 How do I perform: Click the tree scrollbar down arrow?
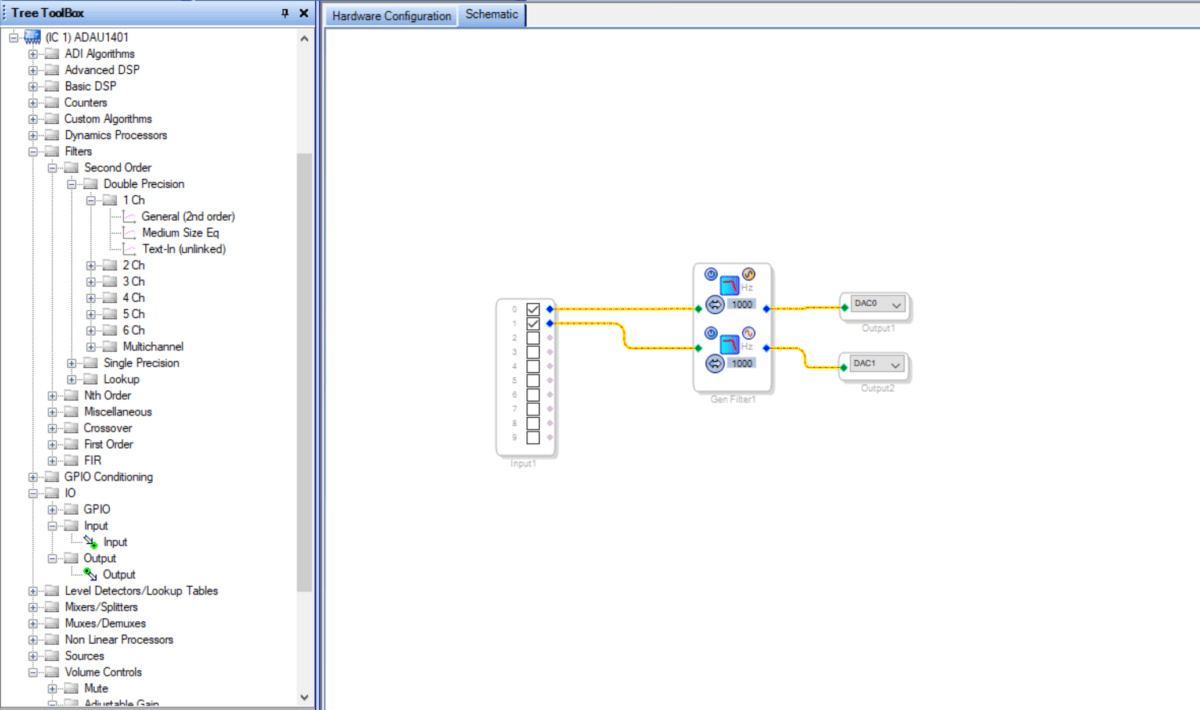click(x=305, y=697)
